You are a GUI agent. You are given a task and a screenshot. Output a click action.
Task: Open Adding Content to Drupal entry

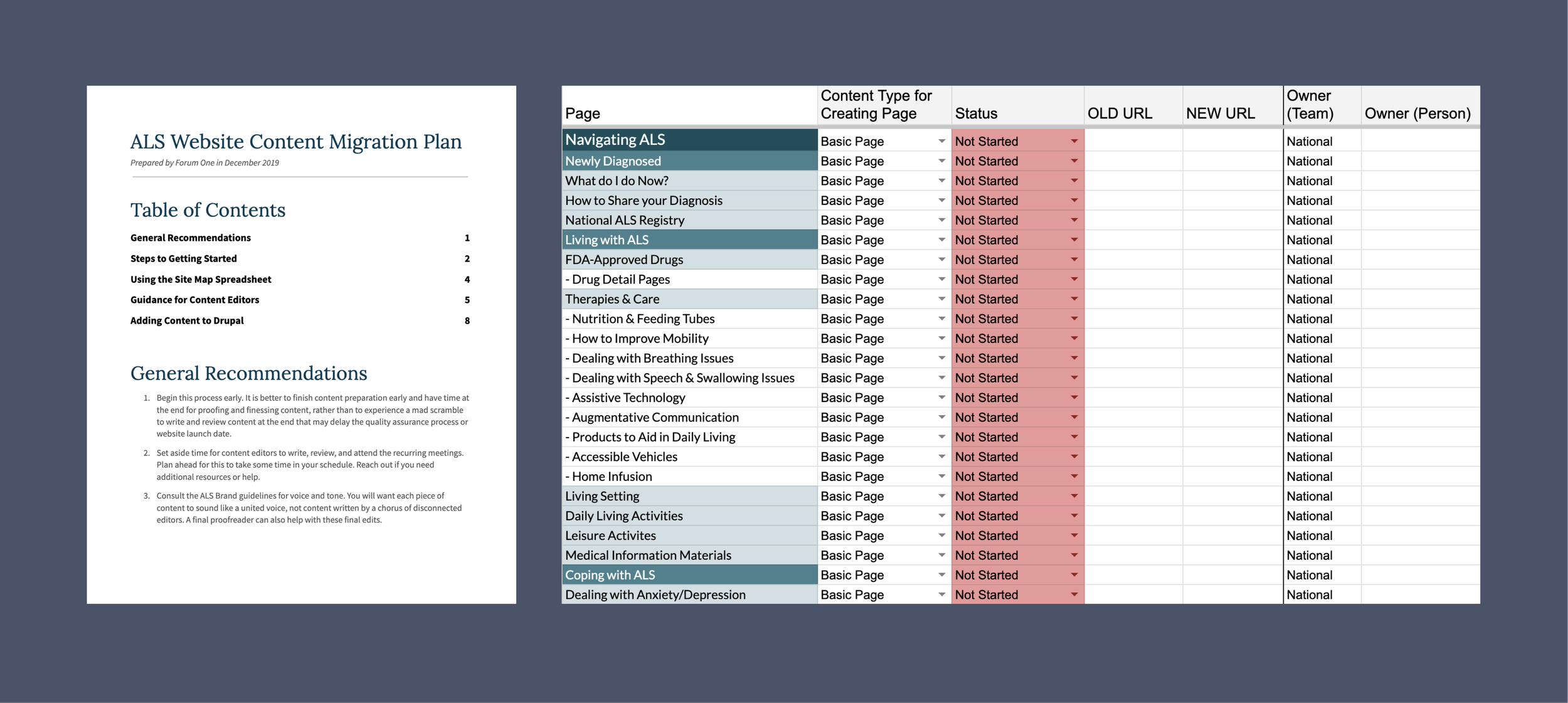[x=187, y=320]
